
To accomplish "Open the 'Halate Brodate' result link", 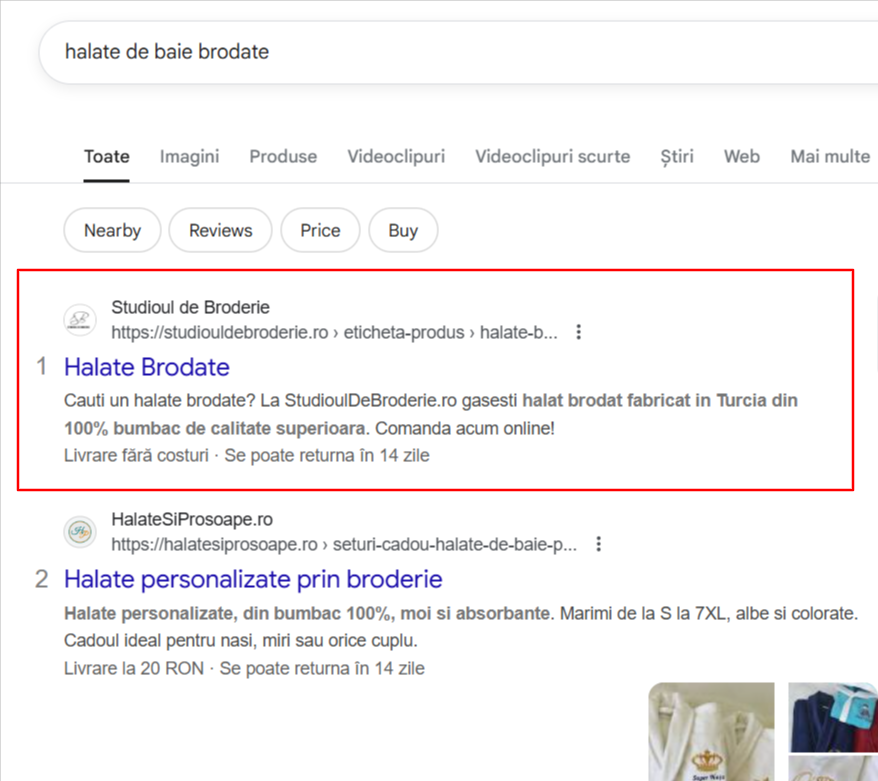I will (x=147, y=367).
